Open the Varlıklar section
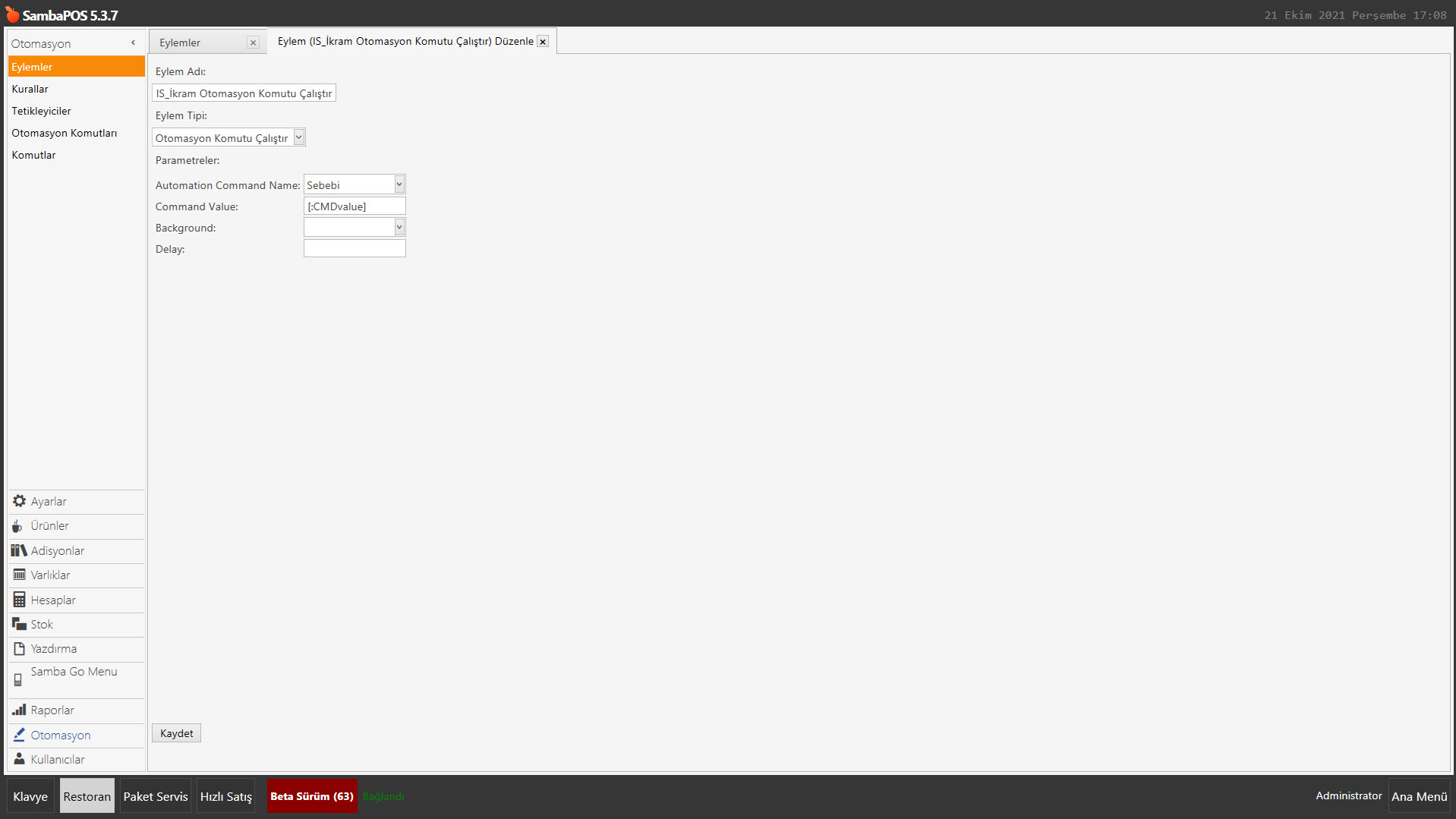Viewport: 1456px width, 819px height. (77, 575)
